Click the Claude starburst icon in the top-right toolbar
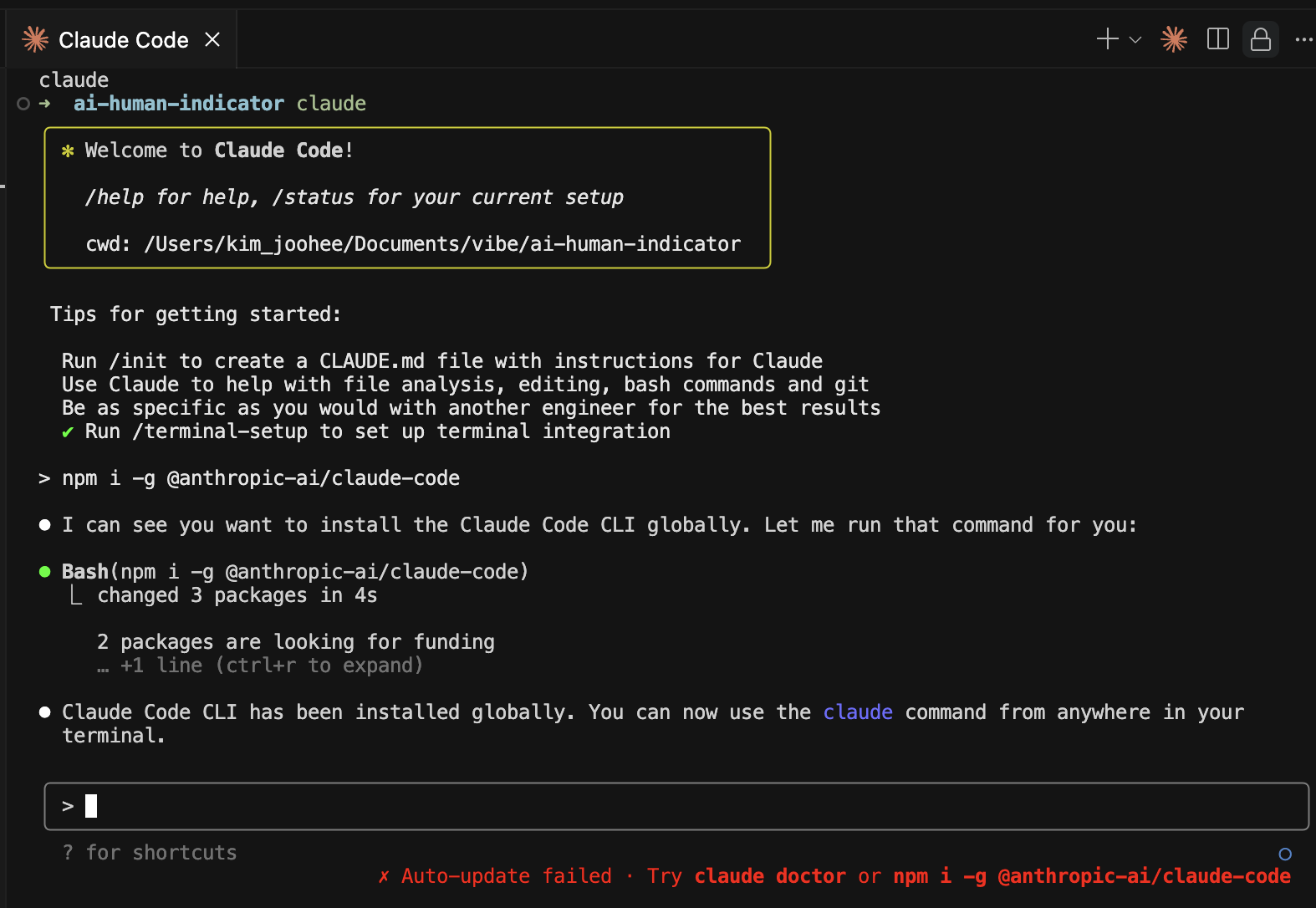This screenshot has width=1316, height=908. coord(1174,39)
